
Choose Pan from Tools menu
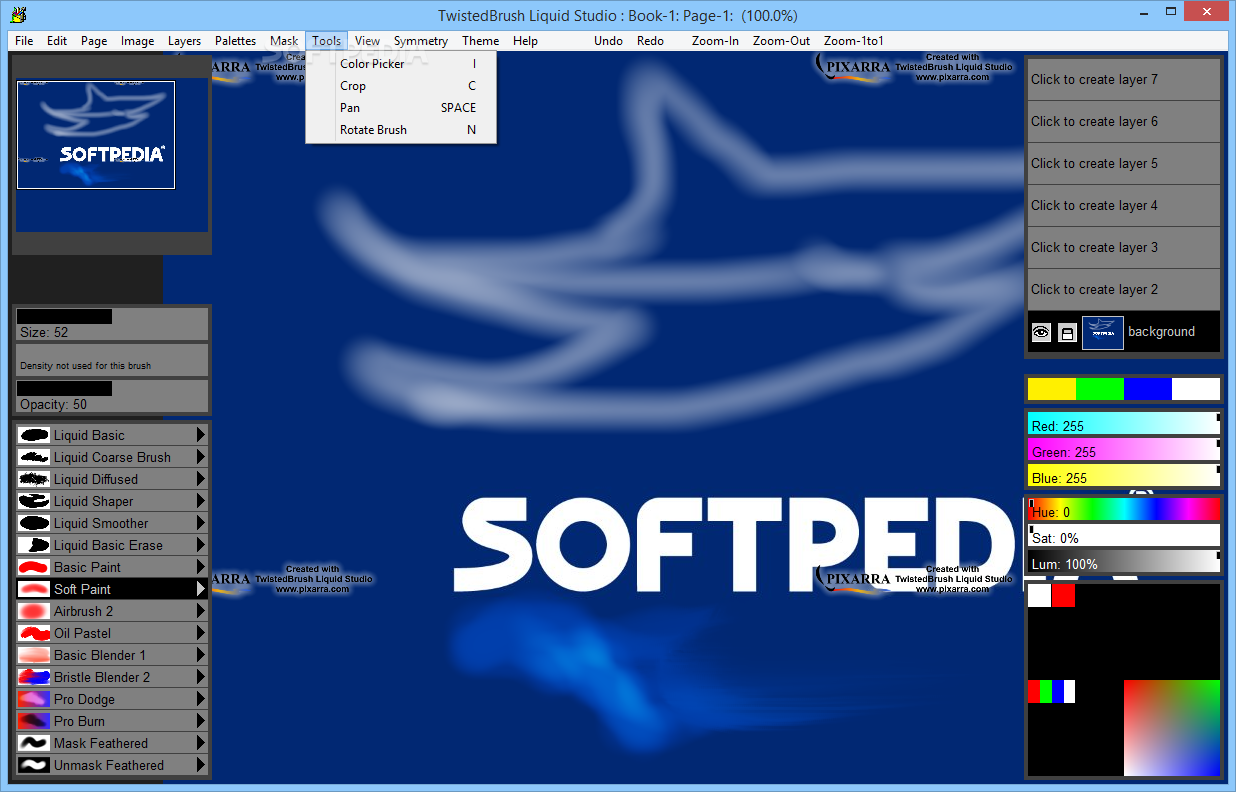coord(401,108)
